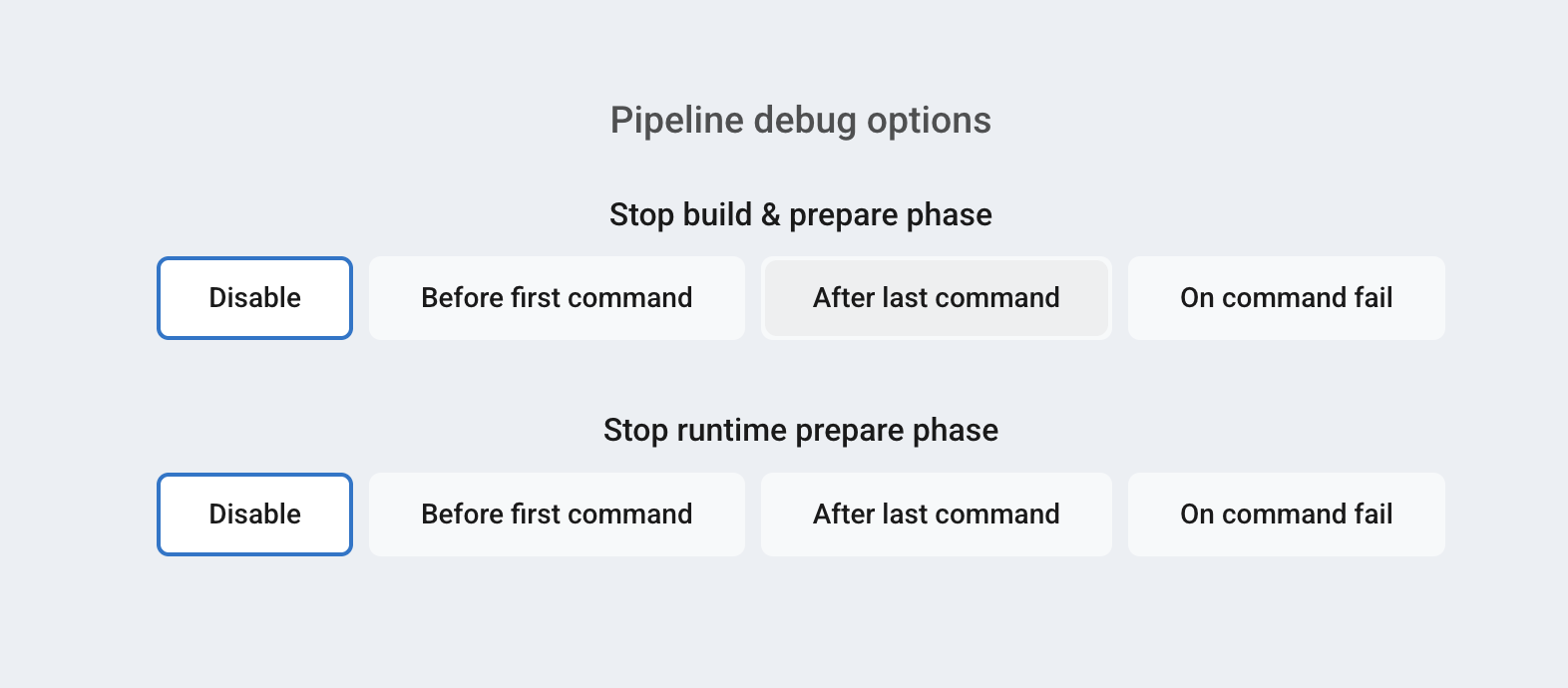Stop build phase when a command fails
Screen dimensions: 1568x688
(1286, 298)
